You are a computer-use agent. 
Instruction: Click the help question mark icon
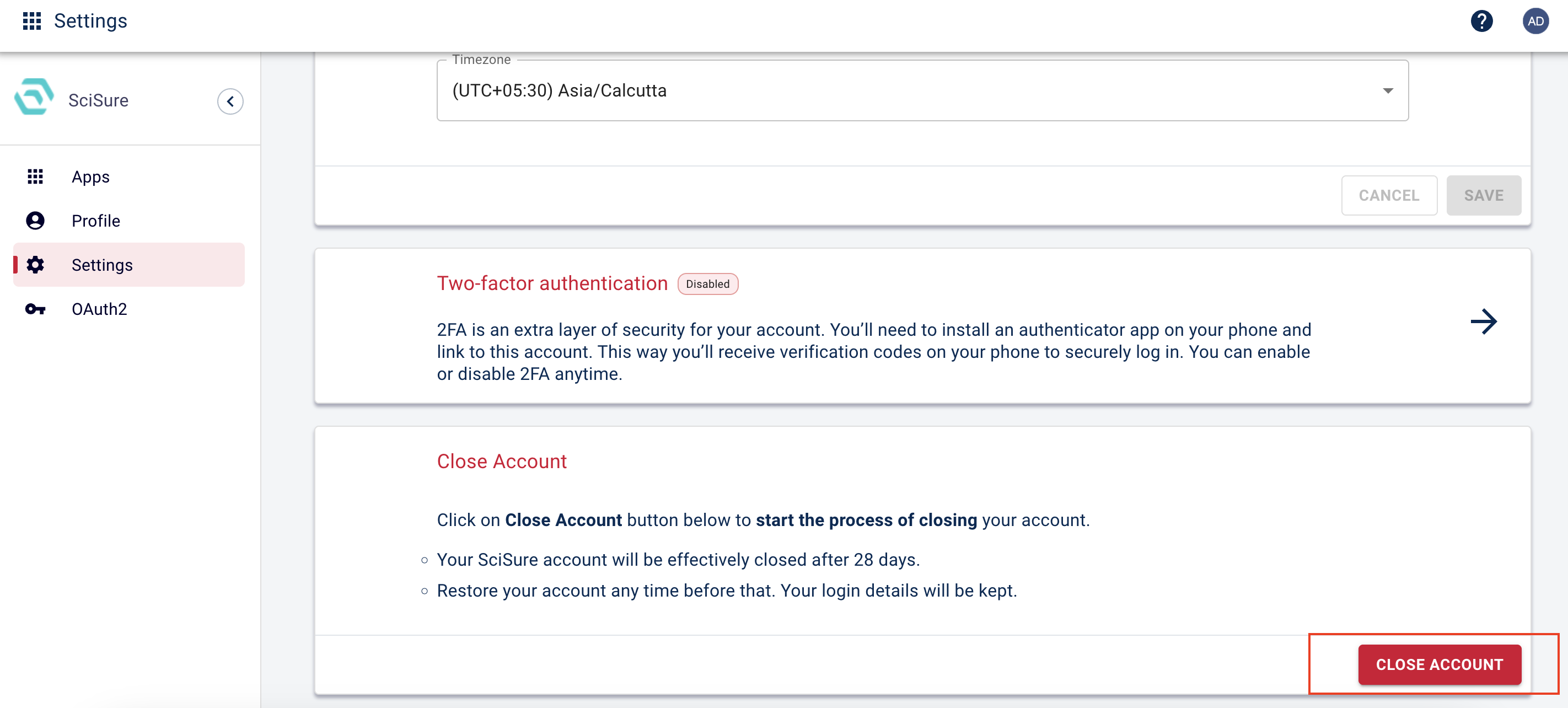point(1481,21)
